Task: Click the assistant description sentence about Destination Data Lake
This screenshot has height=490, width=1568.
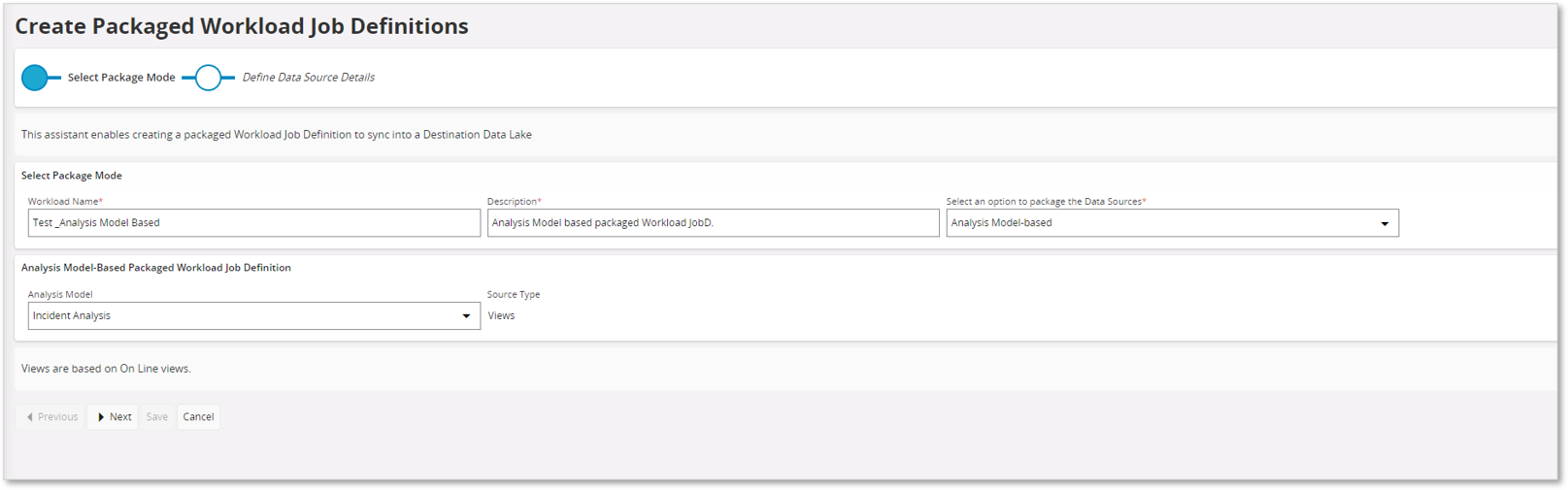Action: tap(277, 135)
